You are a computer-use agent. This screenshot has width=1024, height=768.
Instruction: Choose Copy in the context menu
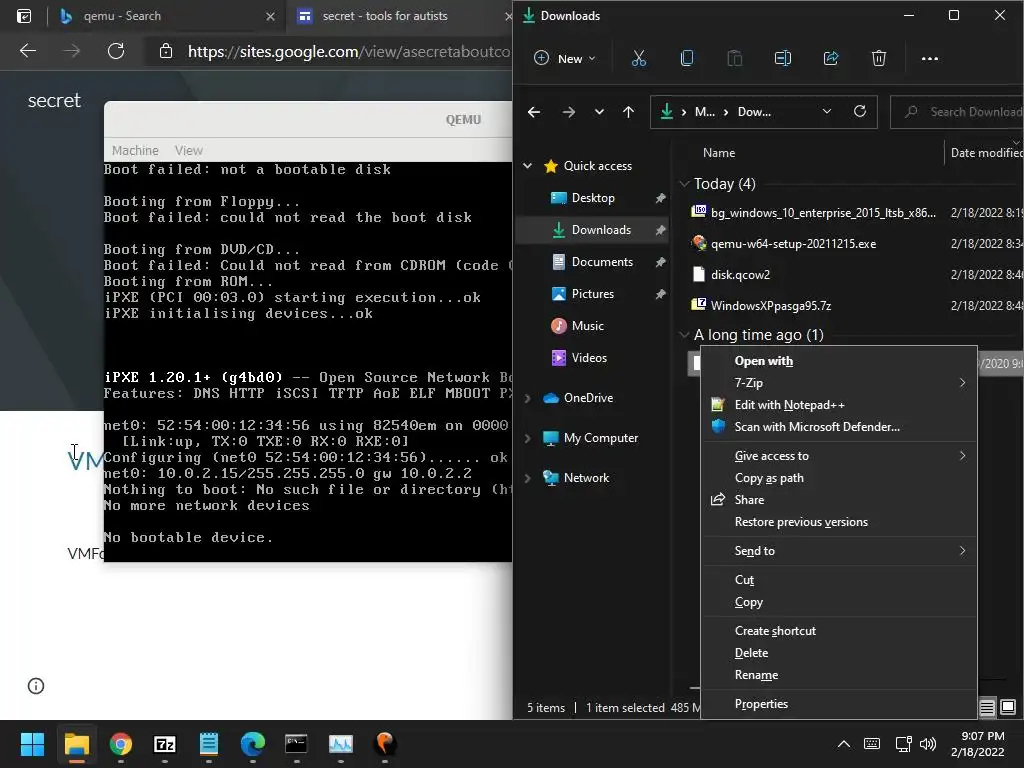(x=839, y=602)
